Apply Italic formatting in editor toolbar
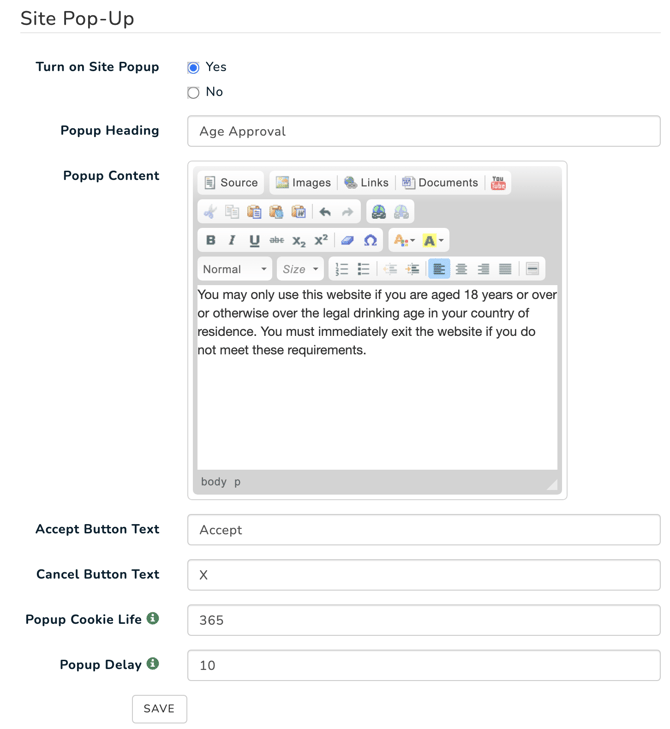The height and width of the screenshot is (729, 670). click(x=232, y=240)
